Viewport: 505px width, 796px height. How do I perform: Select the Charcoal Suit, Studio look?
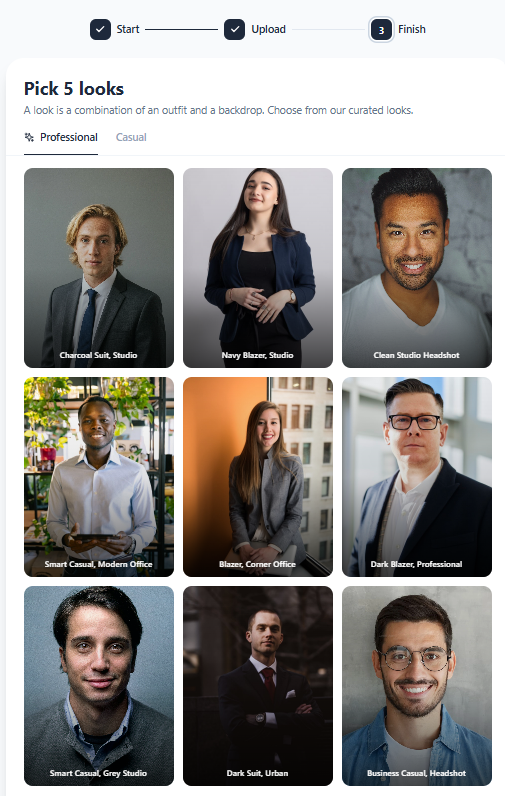[x=99, y=268]
